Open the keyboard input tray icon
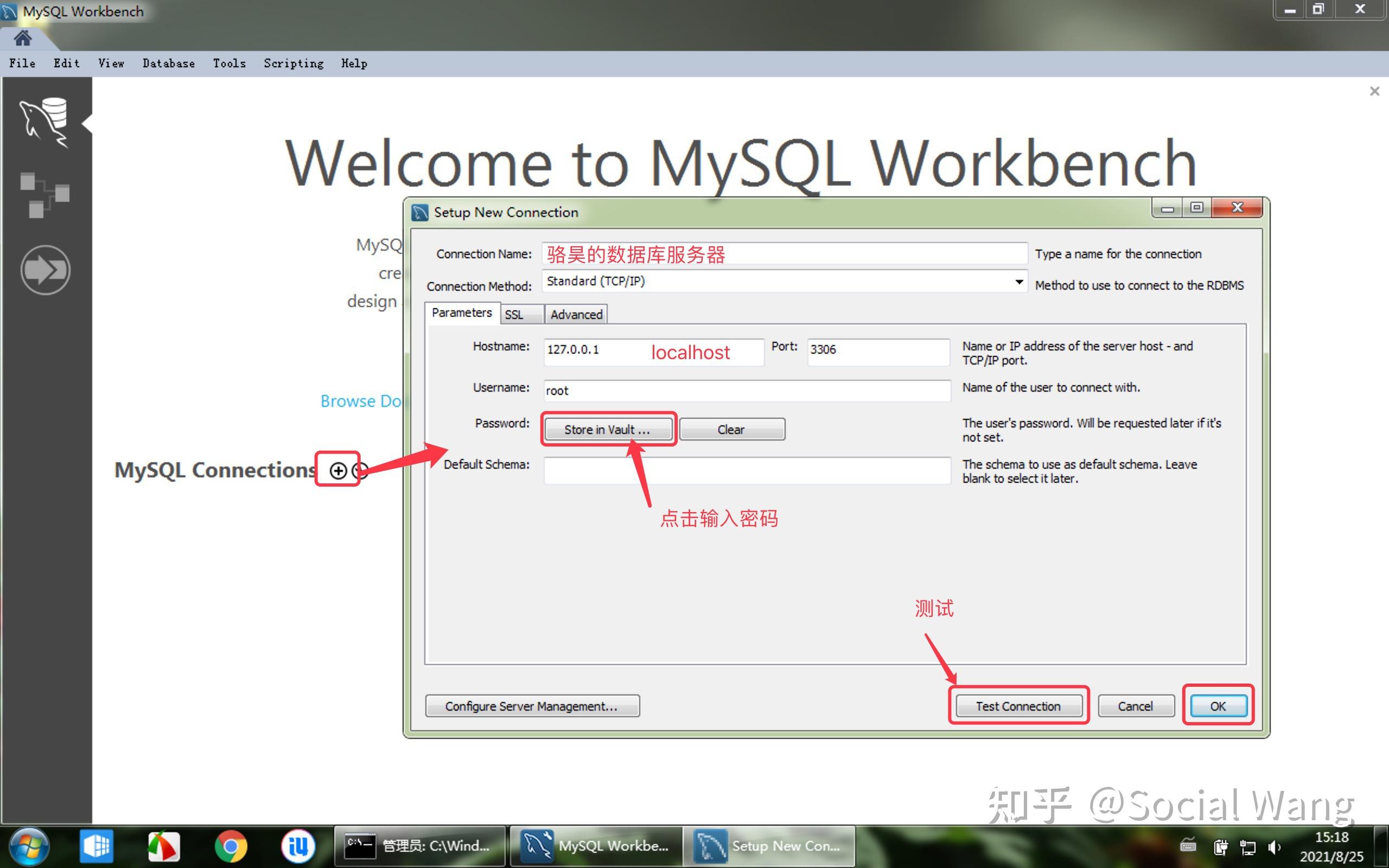The width and height of the screenshot is (1389, 868). pyautogui.click(x=1188, y=845)
